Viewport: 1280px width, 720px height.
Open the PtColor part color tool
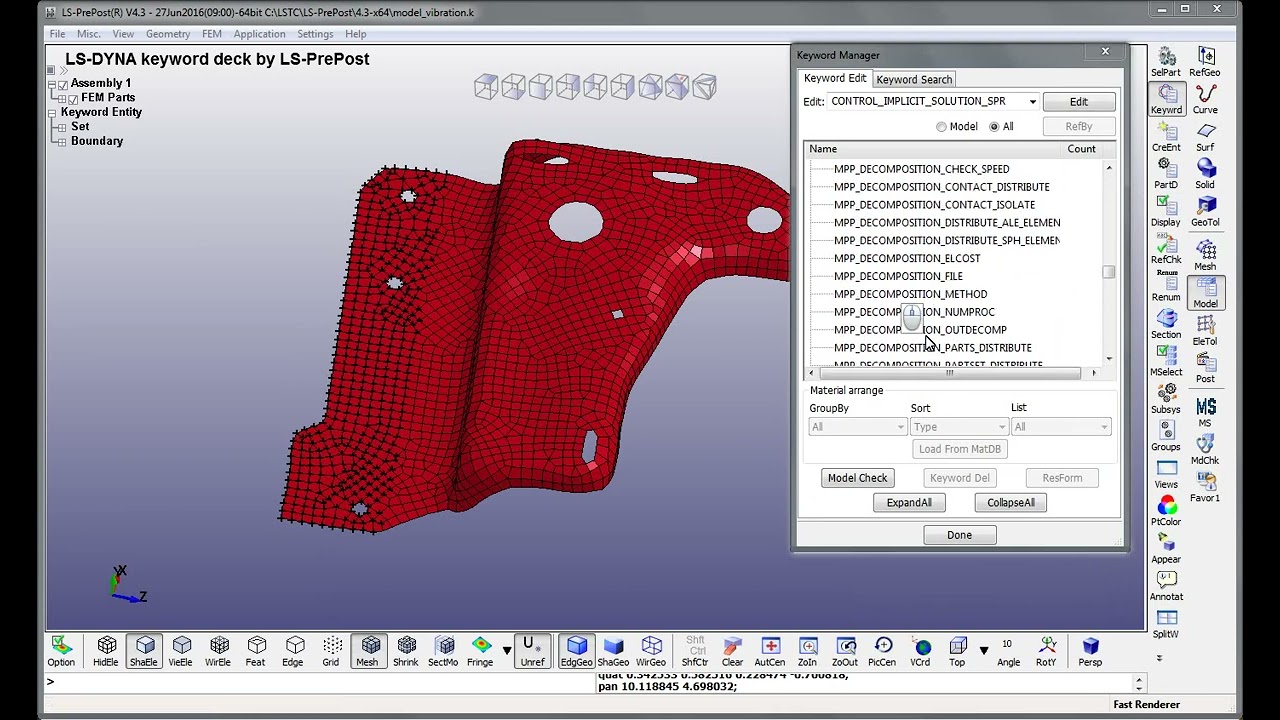[x=1166, y=510]
